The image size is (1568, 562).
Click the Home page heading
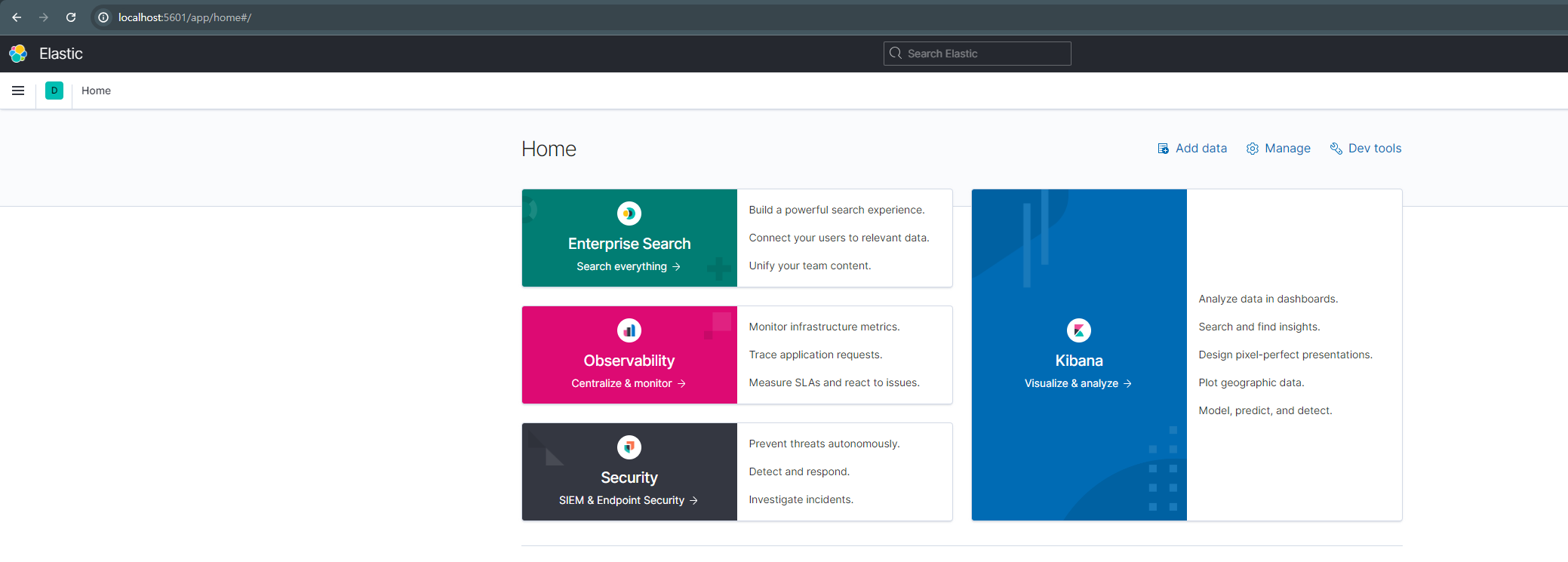coord(549,149)
